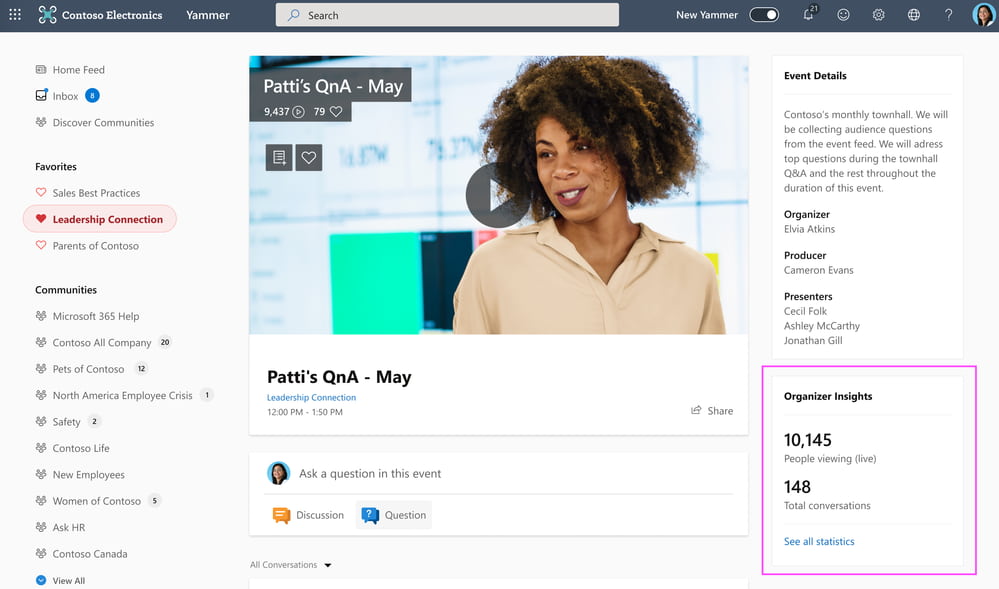Open See all statistics link
The image size is (999, 589).
pyautogui.click(x=819, y=541)
